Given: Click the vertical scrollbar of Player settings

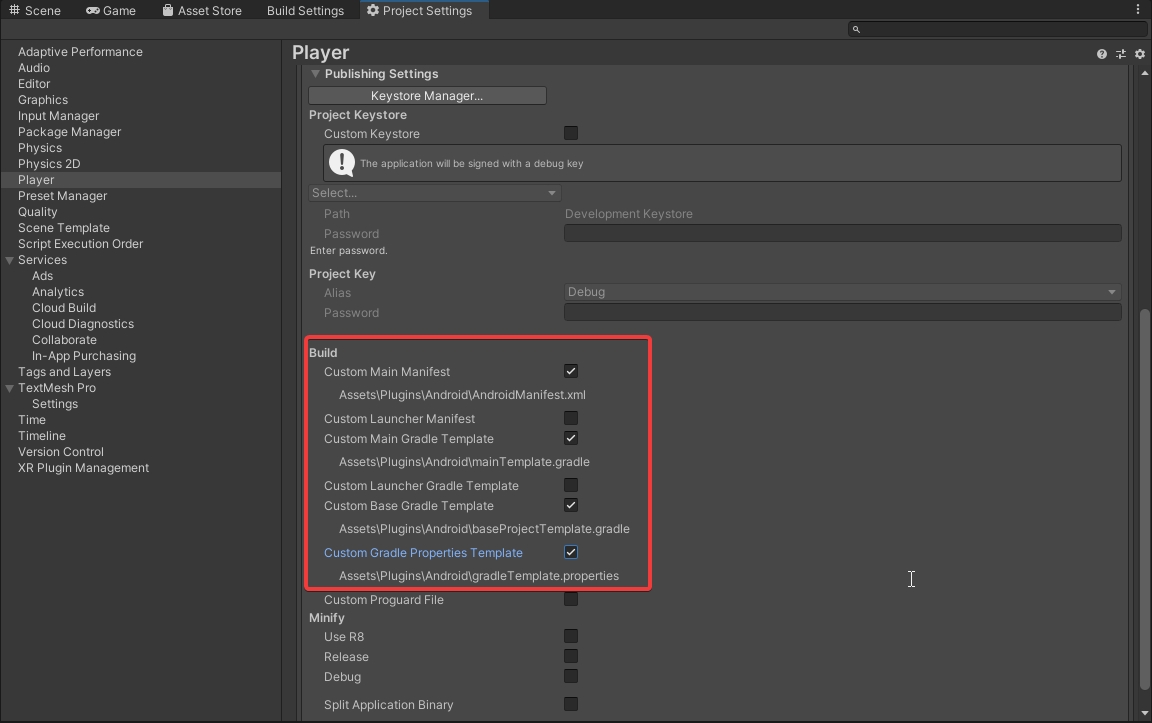Looking at the screenshot, I should (1145, 500).
